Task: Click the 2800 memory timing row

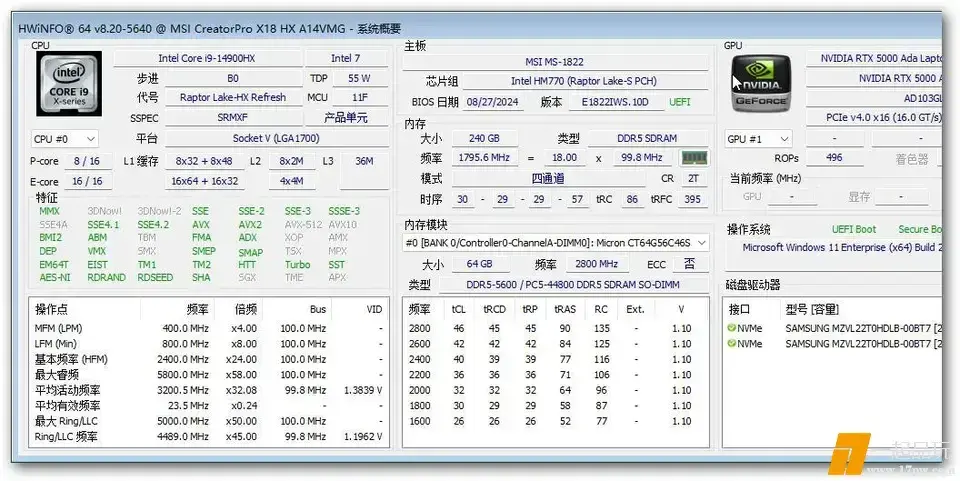Action: [555, 328]
